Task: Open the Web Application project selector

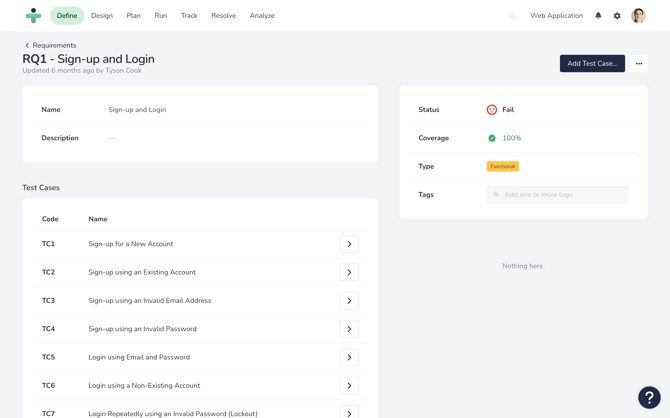Action: tap(556, 16)
